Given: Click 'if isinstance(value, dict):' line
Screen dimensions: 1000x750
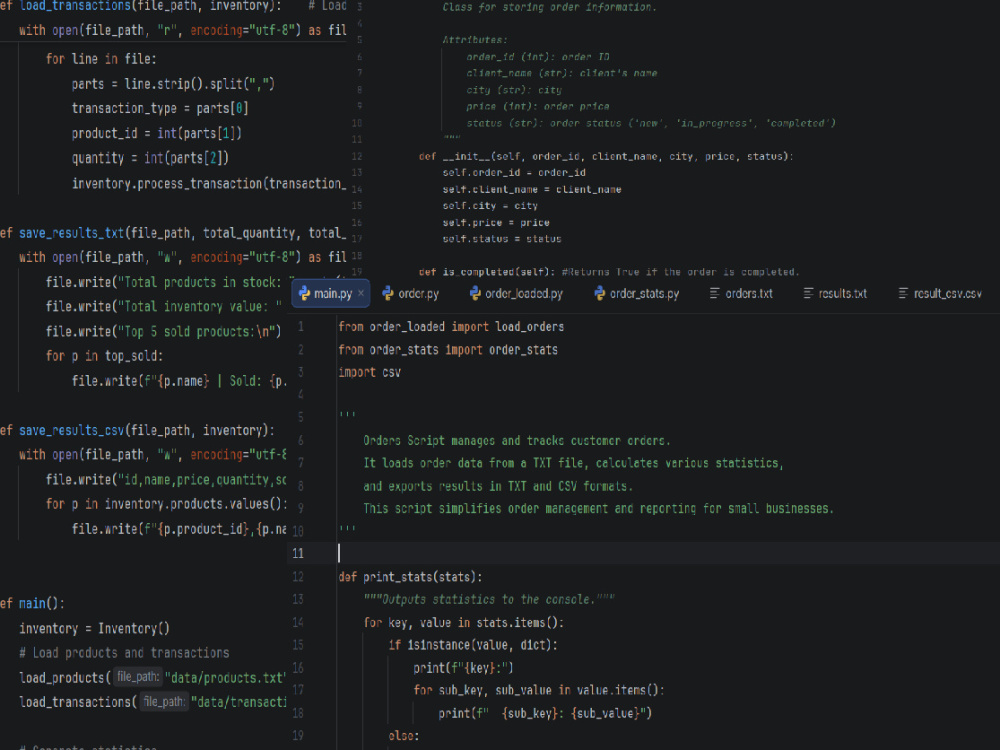Looking at the screenshot, I should [473, 645].
